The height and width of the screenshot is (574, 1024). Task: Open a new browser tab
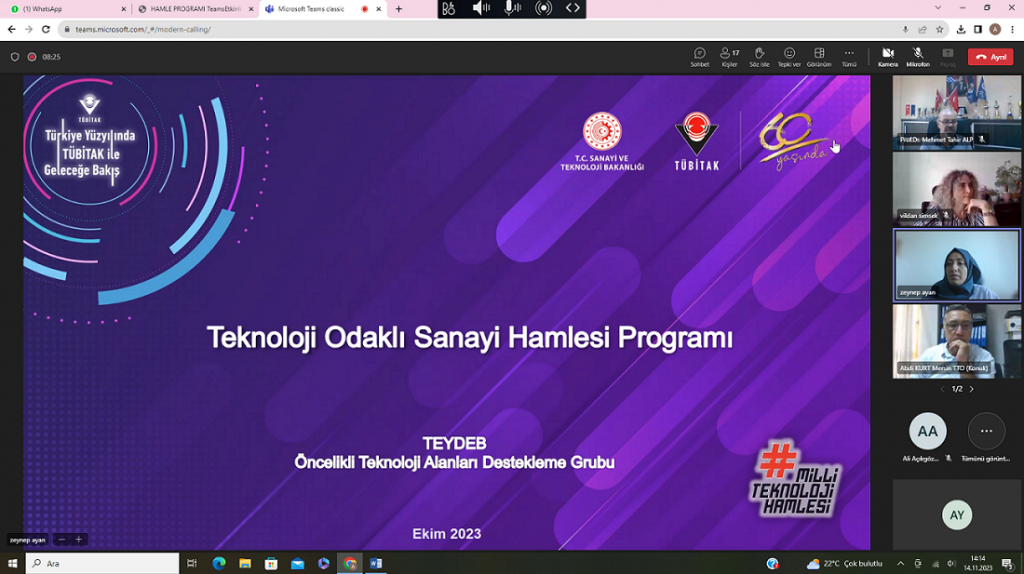coord(399,9)
